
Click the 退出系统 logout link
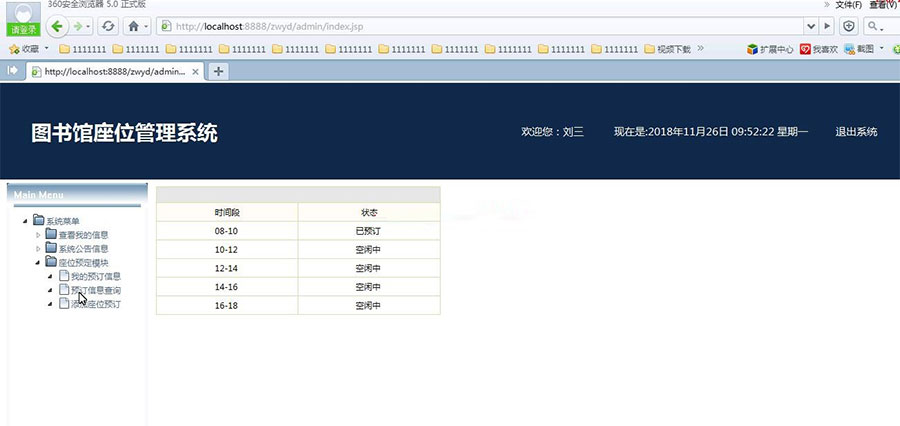(x=856, y=132)
